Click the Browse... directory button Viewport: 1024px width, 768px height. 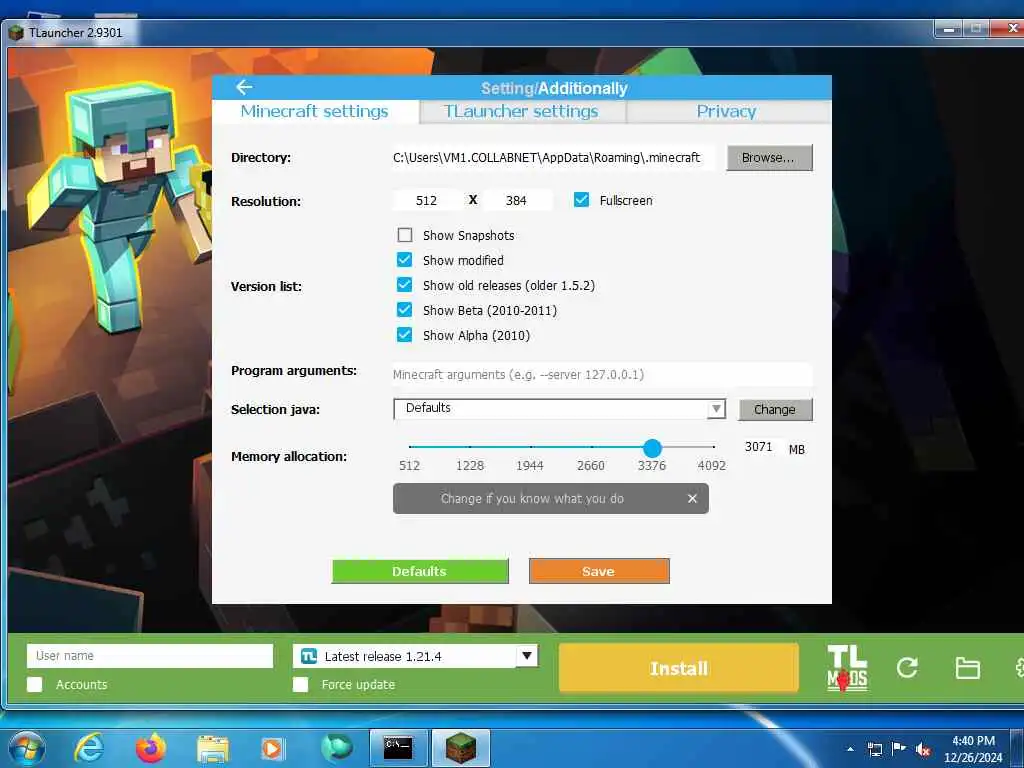pos(769,157)
